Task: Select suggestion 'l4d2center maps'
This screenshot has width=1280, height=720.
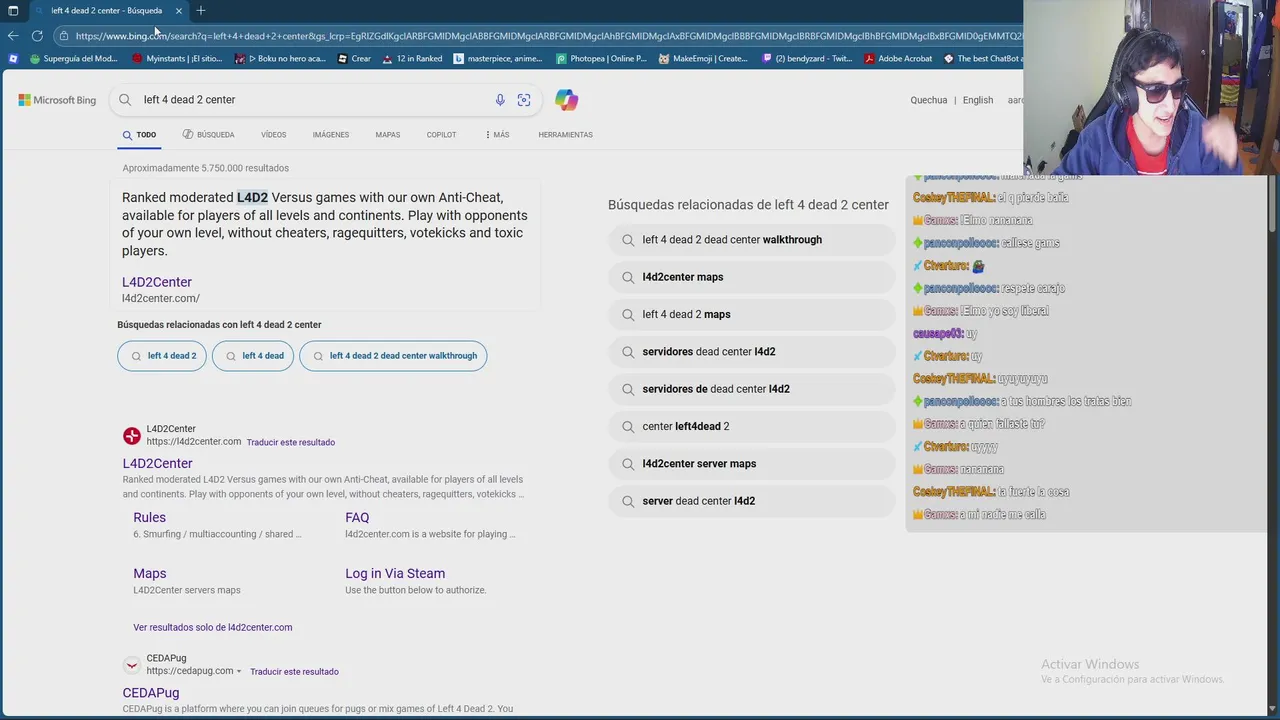Action: [751, 277]
